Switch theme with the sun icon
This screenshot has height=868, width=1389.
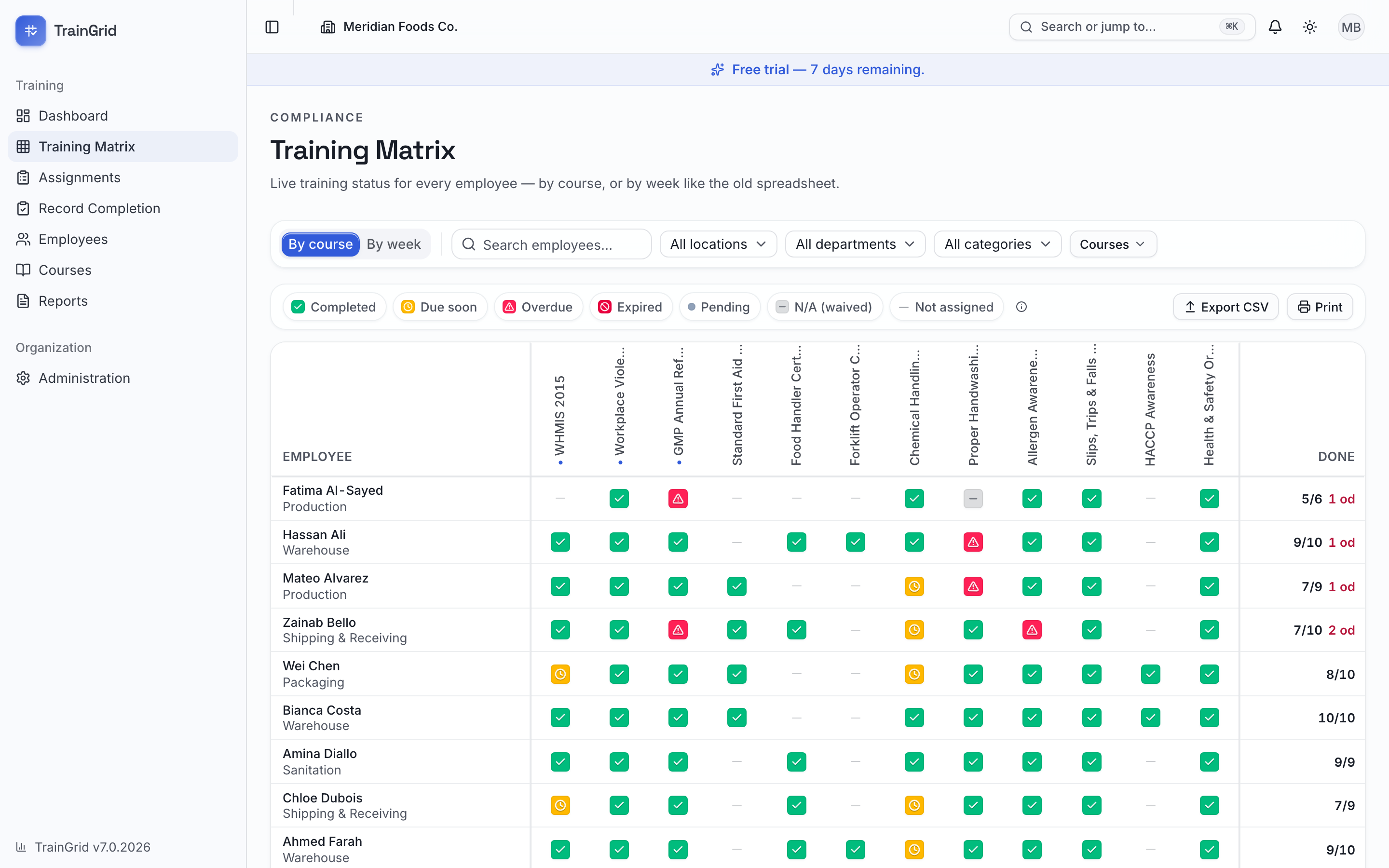1310,27
